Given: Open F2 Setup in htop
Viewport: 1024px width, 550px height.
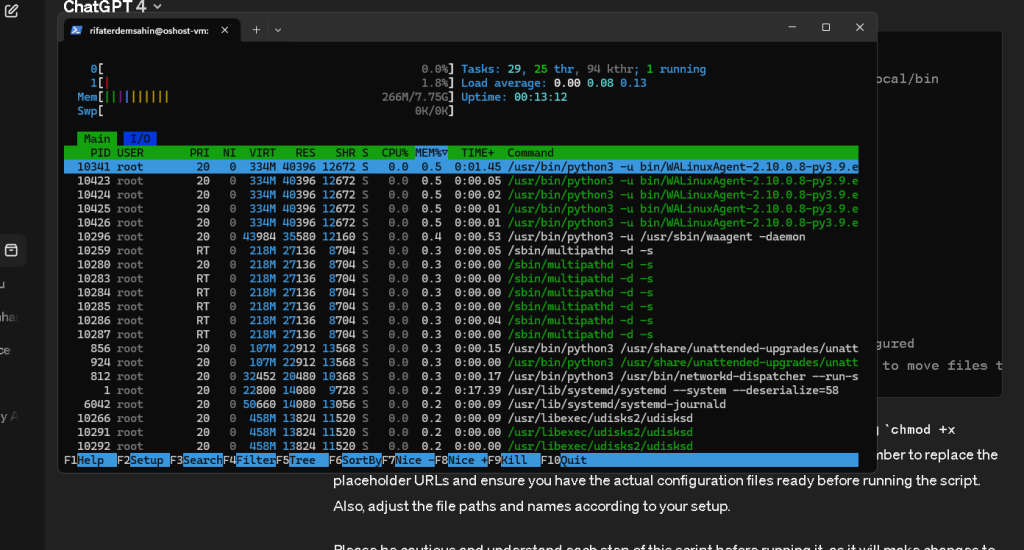Looking at the screenshot, I should point(143,460).
